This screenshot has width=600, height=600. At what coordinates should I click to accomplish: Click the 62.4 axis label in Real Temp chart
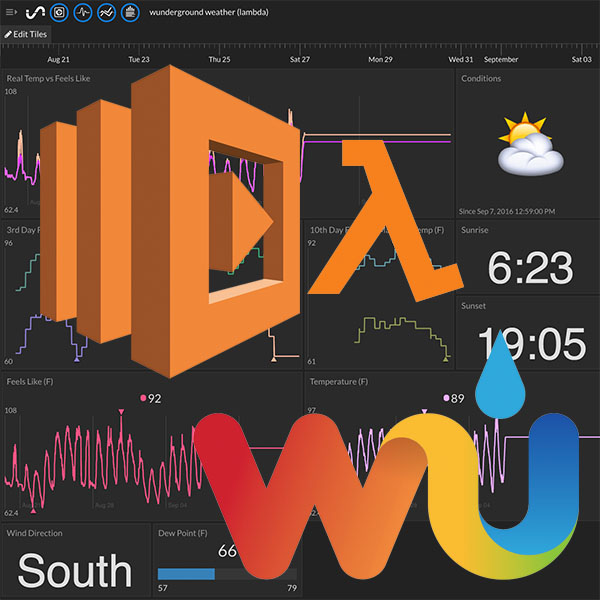pos(11,210)
